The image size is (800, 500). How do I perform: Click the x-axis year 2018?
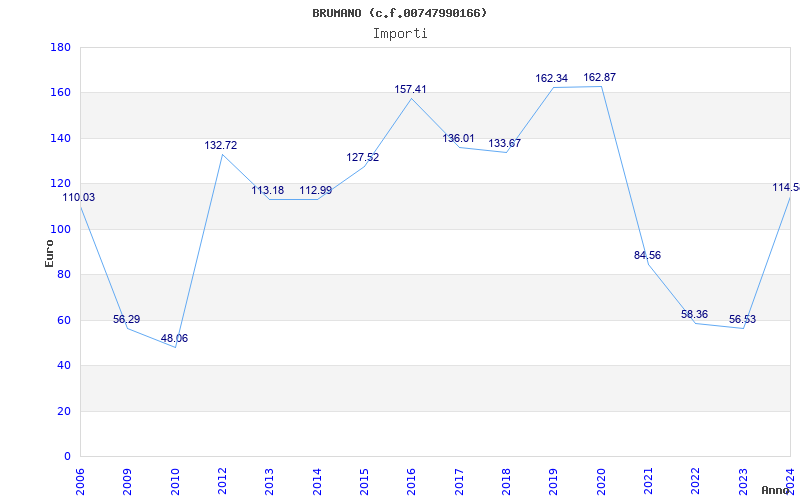(x=506, y=482)
